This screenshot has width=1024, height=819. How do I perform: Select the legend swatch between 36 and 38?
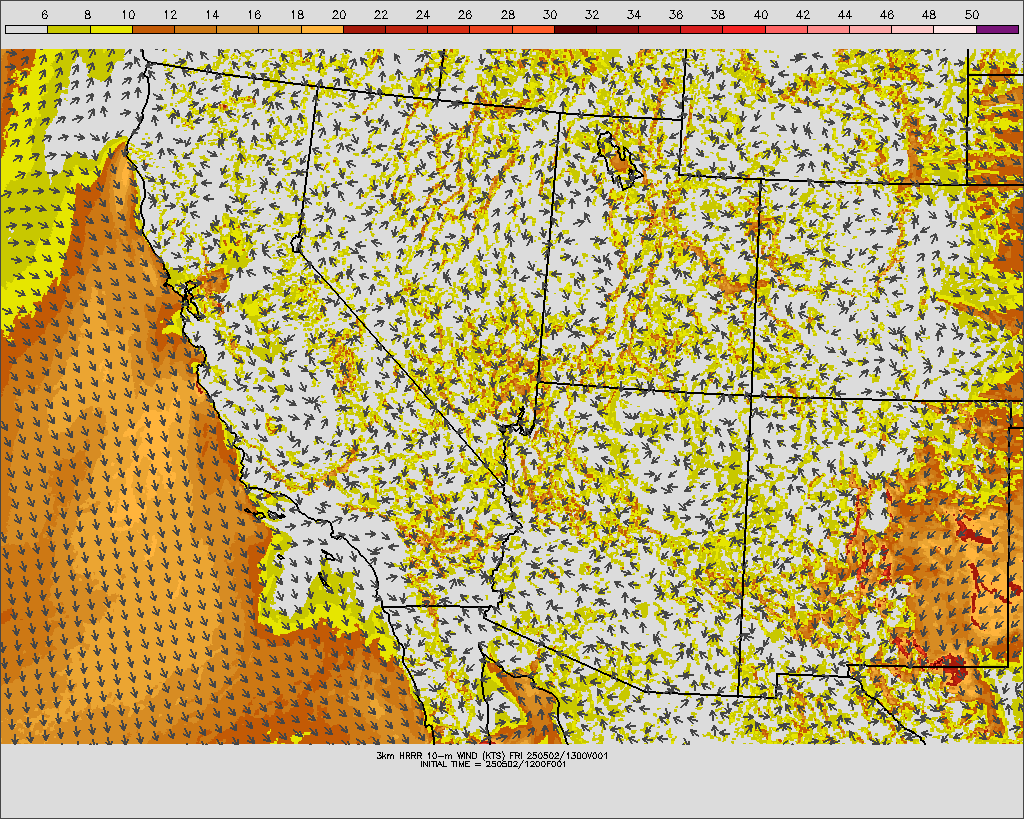pos(702,29)
